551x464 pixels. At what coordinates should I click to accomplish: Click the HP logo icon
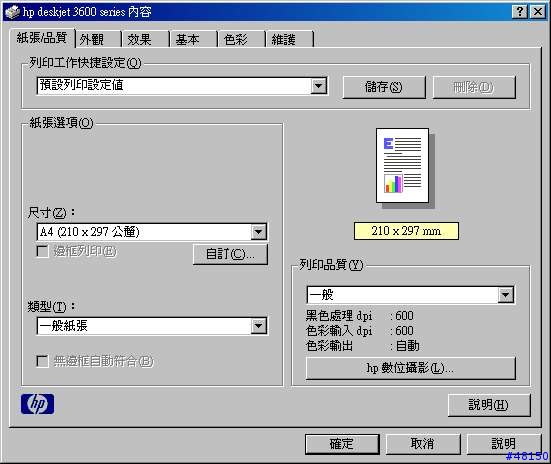38,404
